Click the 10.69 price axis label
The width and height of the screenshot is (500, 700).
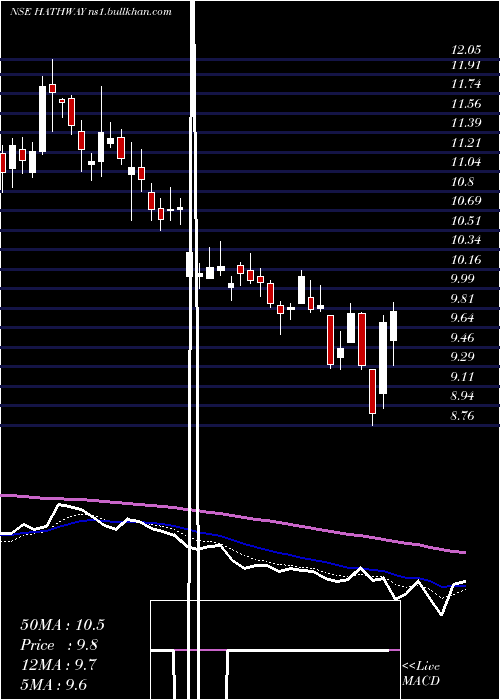point(467,200)
